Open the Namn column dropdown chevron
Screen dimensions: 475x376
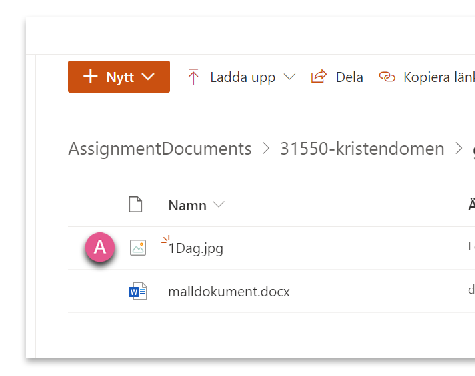pos(219,204)
